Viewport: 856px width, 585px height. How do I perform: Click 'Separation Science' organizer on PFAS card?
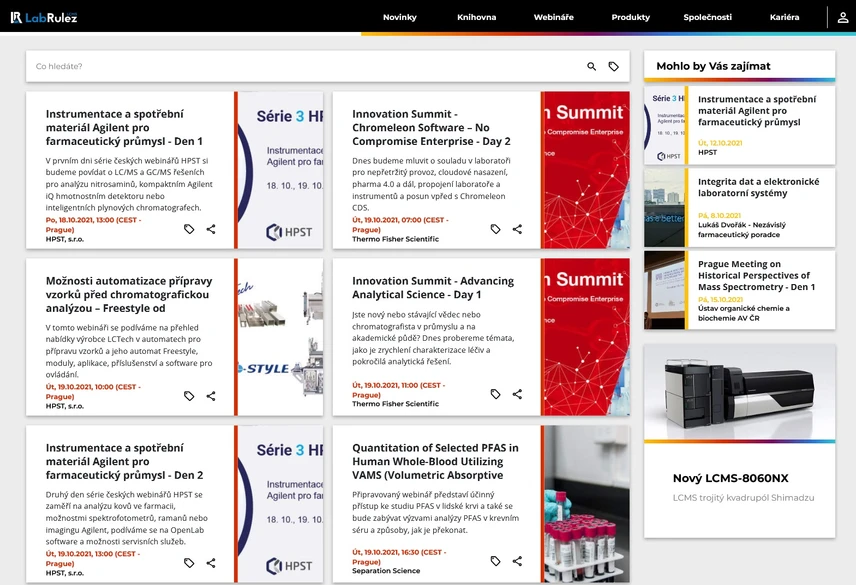pyautogui.click(x=386, y=571)
